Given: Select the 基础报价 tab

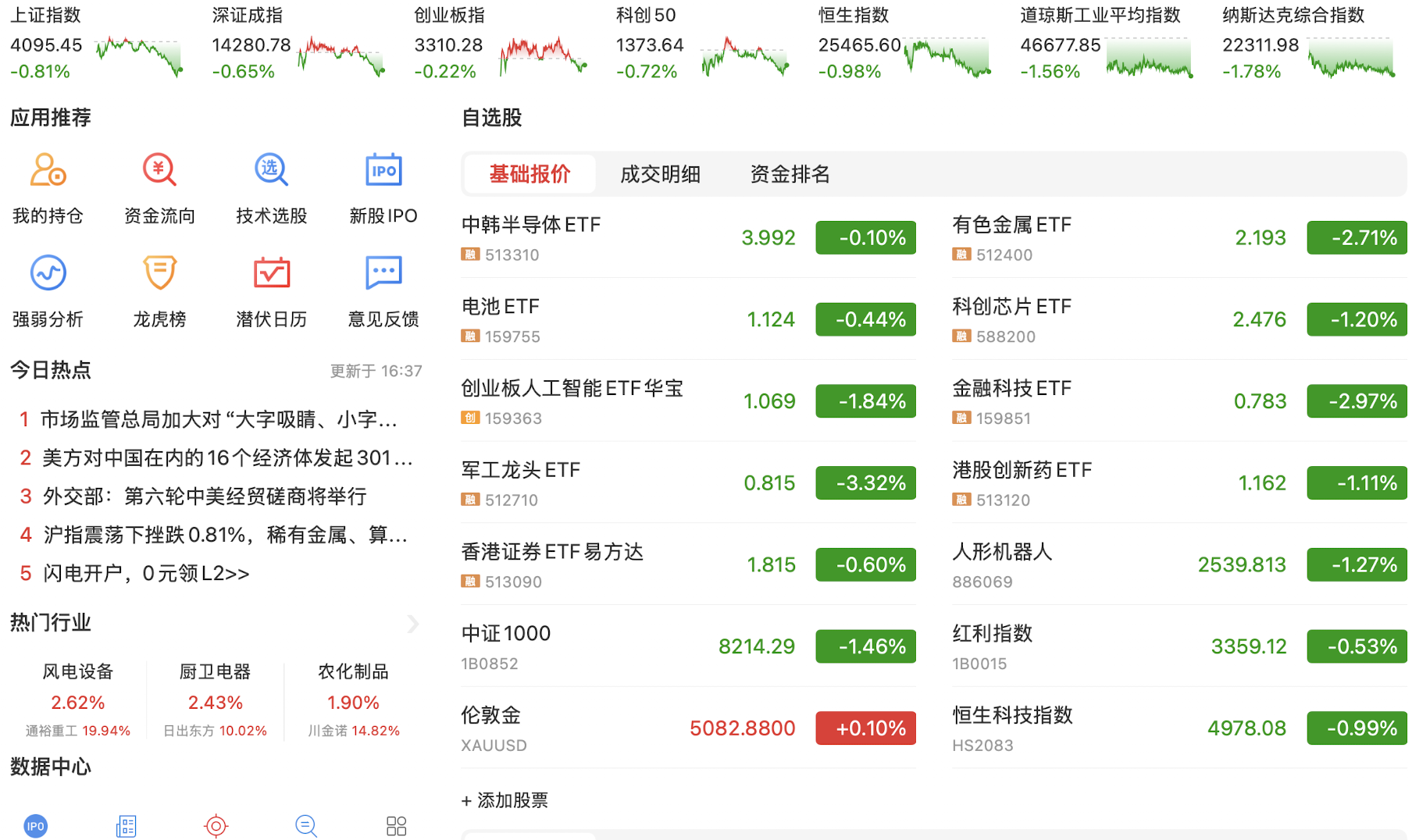Looking at the screenshot, I should [x=529, y=174].
